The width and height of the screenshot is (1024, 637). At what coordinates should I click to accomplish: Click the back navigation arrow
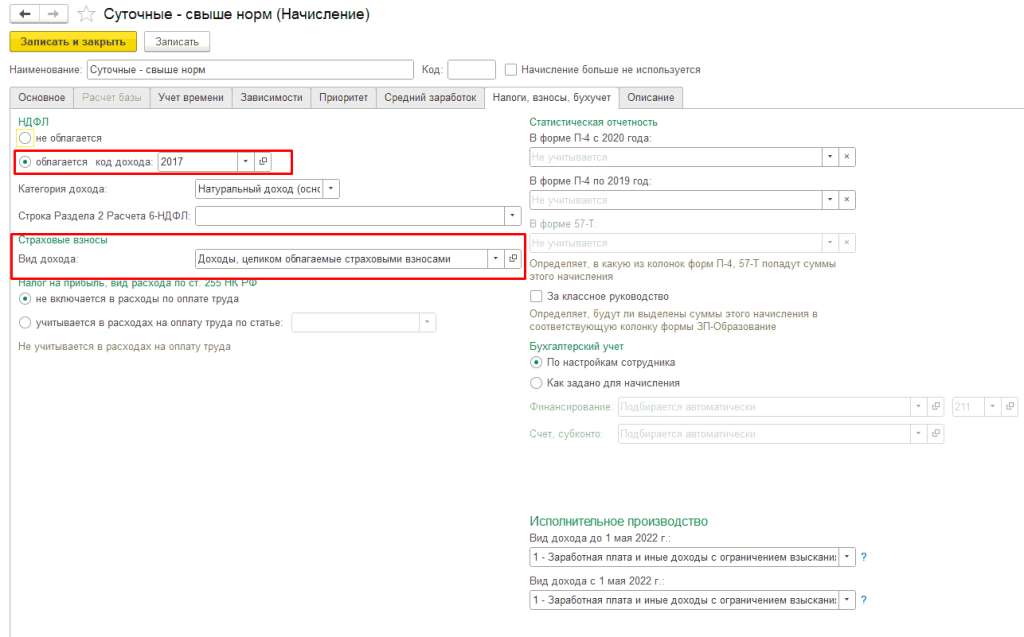[x=24, y=14]
